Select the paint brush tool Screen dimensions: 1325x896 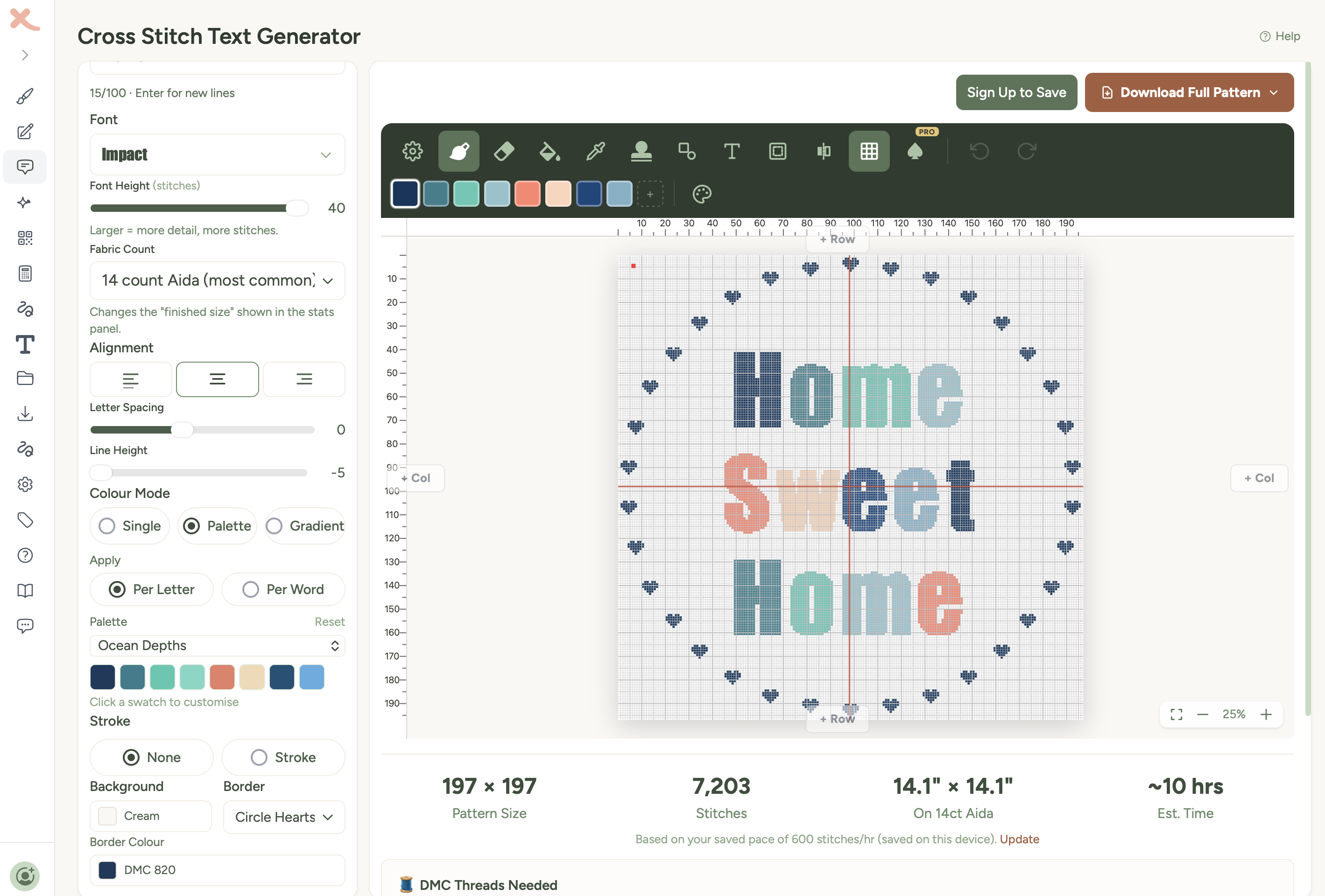point(458,151)
